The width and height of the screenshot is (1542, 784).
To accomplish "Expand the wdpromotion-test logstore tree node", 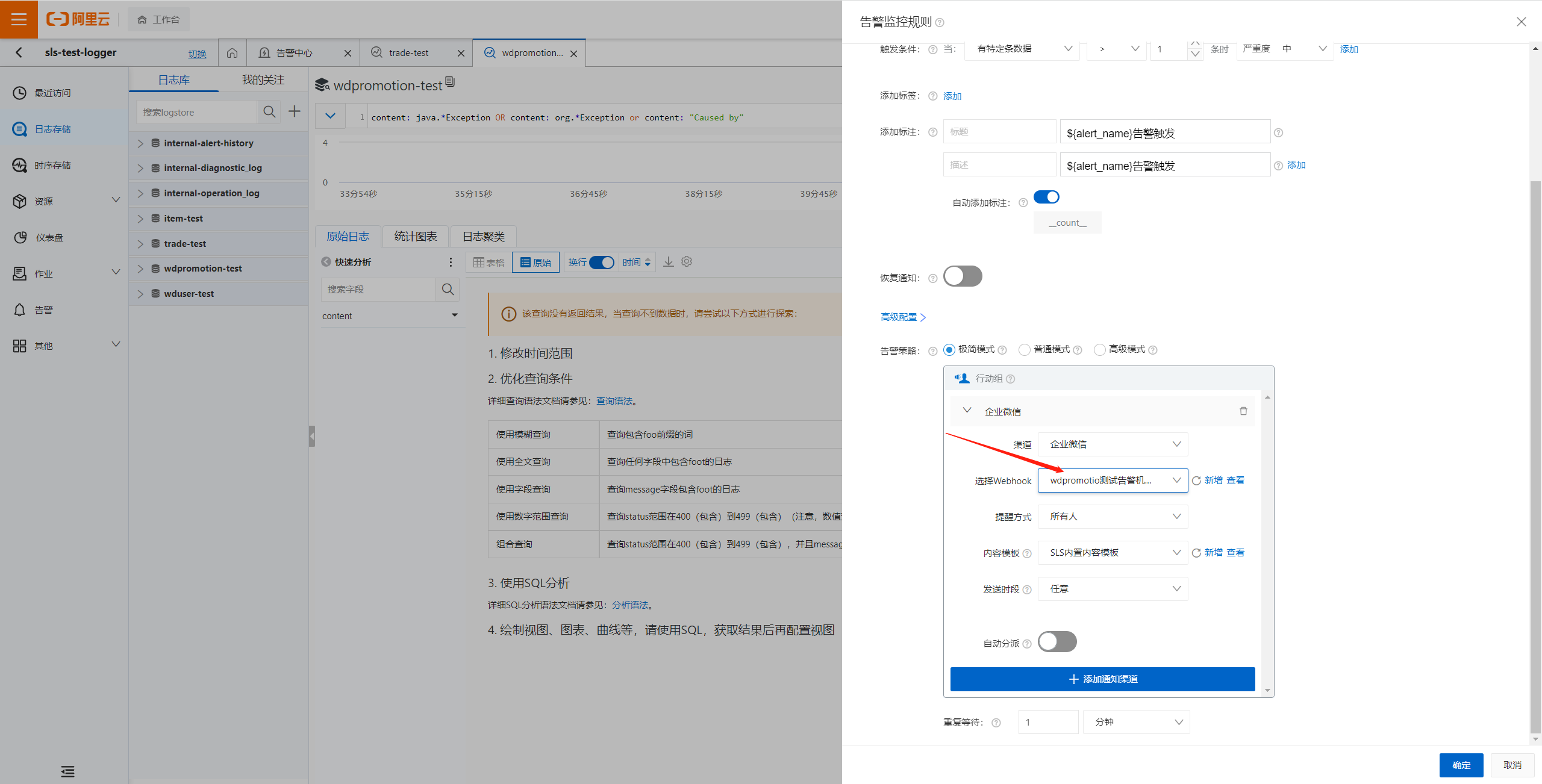I will coord(140,269).
